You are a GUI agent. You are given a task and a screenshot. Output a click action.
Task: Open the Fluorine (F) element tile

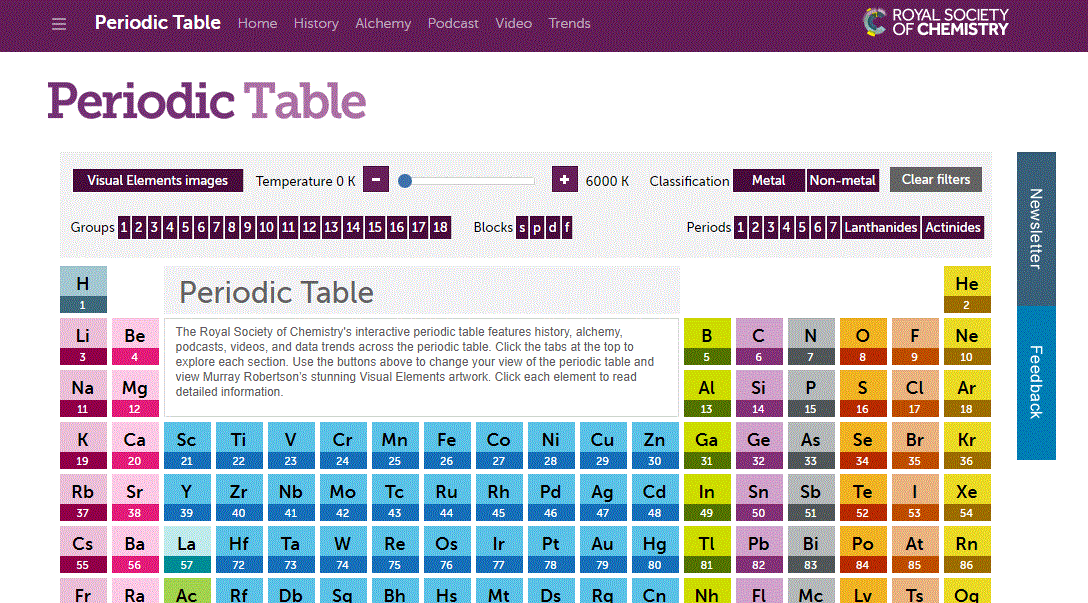pyautogui.click(x=915, y=341)
